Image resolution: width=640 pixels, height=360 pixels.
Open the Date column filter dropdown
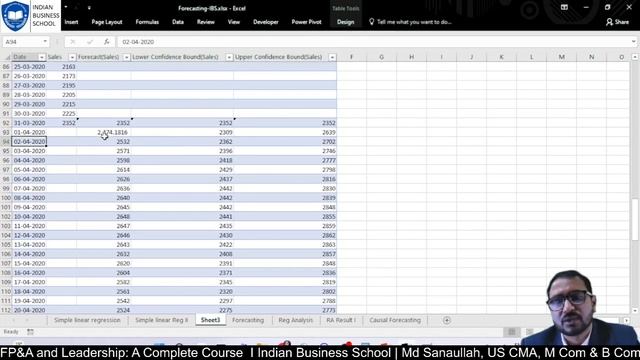[x=42, y=57]
